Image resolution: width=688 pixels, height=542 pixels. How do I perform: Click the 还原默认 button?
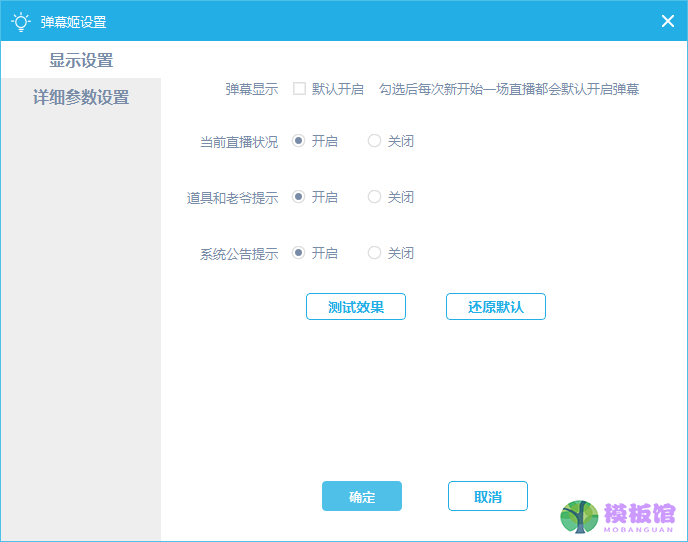pos(496,306)
